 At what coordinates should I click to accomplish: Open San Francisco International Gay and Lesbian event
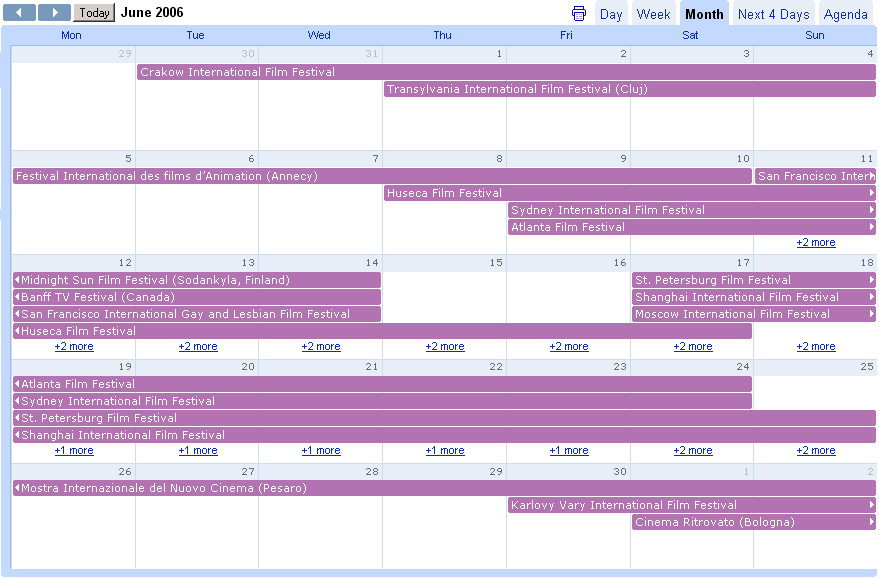pyautogui.click(x=197, y=314)
